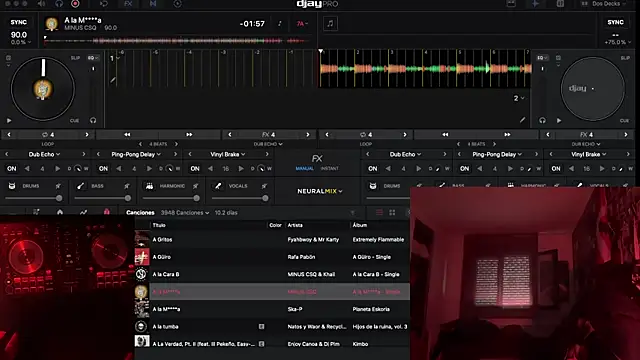Sort library by Álbum column header
This screenshot has width=640, height=360.
tap(360, 225)
